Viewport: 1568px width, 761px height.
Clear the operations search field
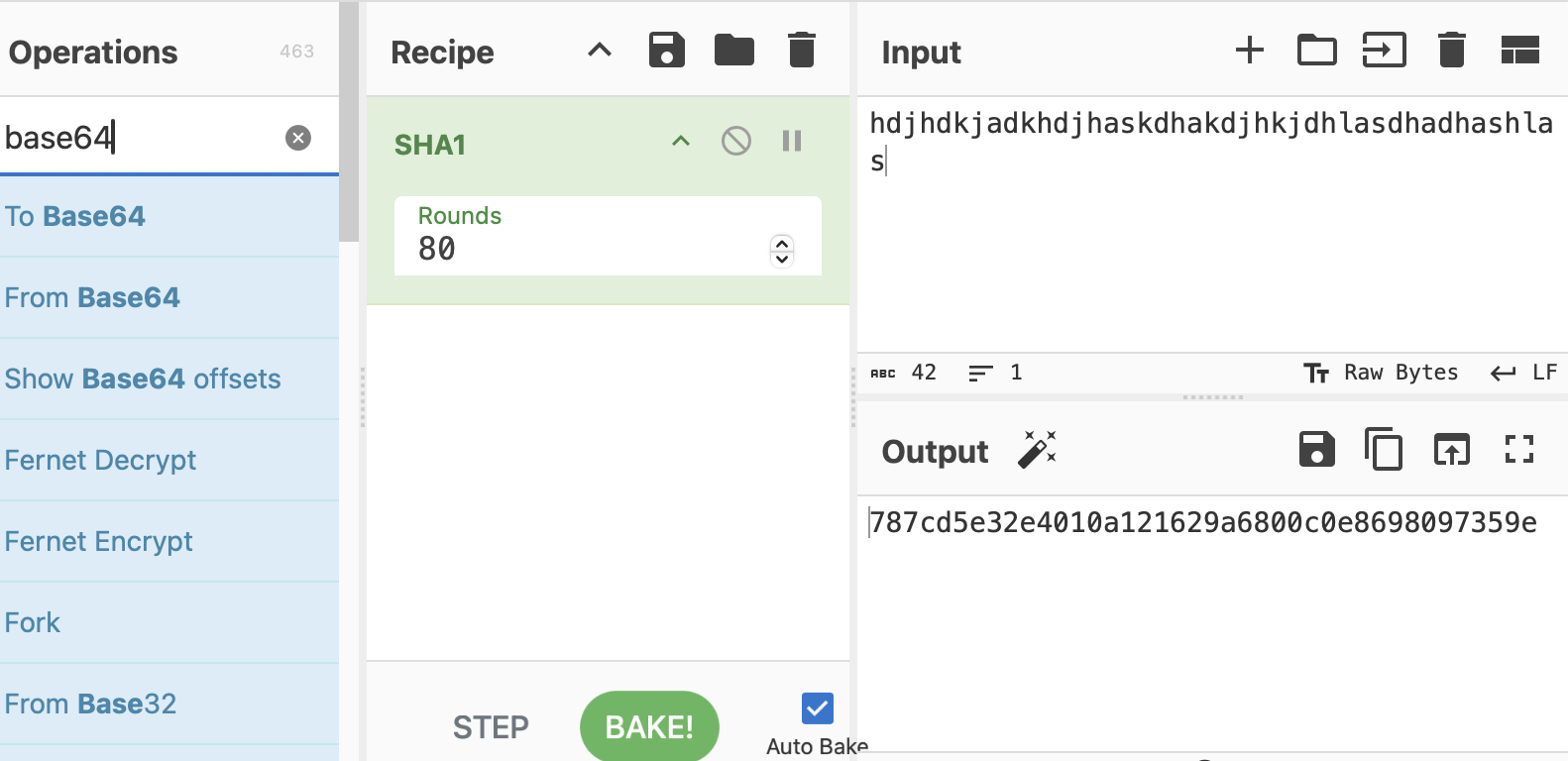point(298,138)
